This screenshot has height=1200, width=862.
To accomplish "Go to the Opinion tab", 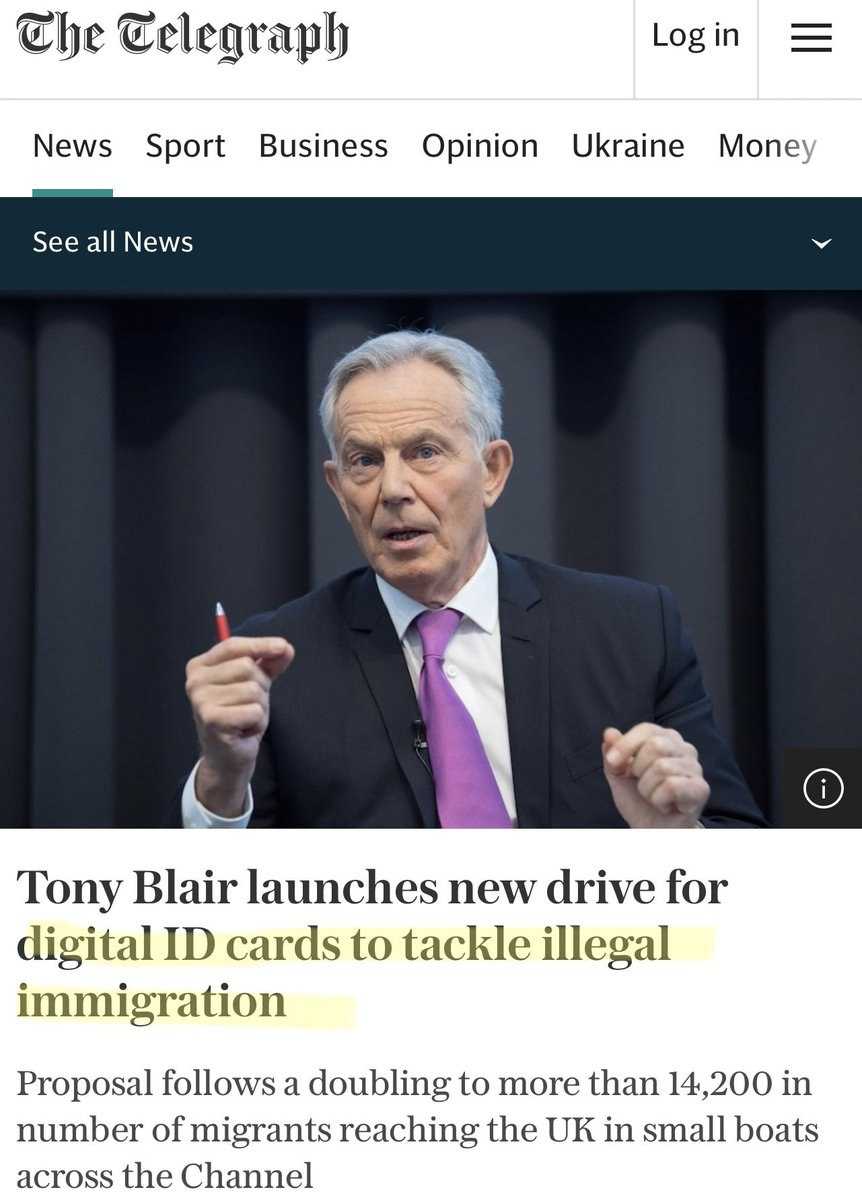I will pyautogui.click(x=480, y=146).
